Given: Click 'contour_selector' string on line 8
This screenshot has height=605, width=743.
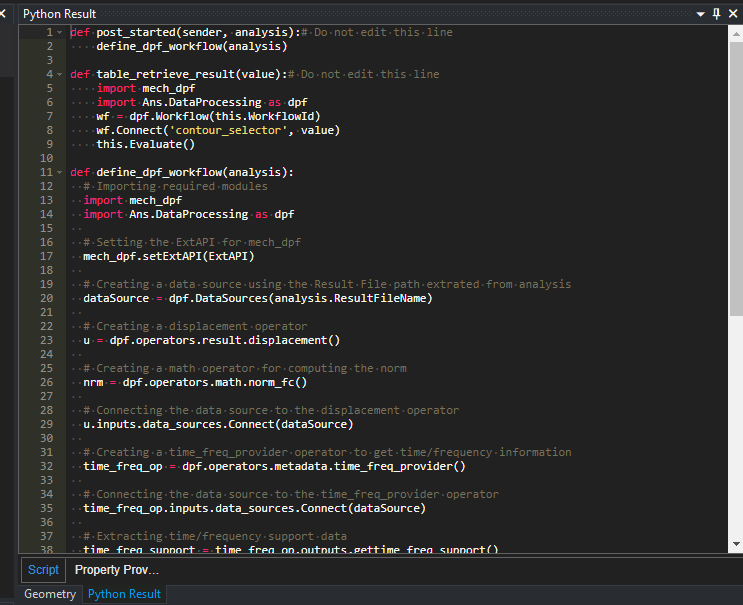Looking at the screenshot, I should (228, 130).
